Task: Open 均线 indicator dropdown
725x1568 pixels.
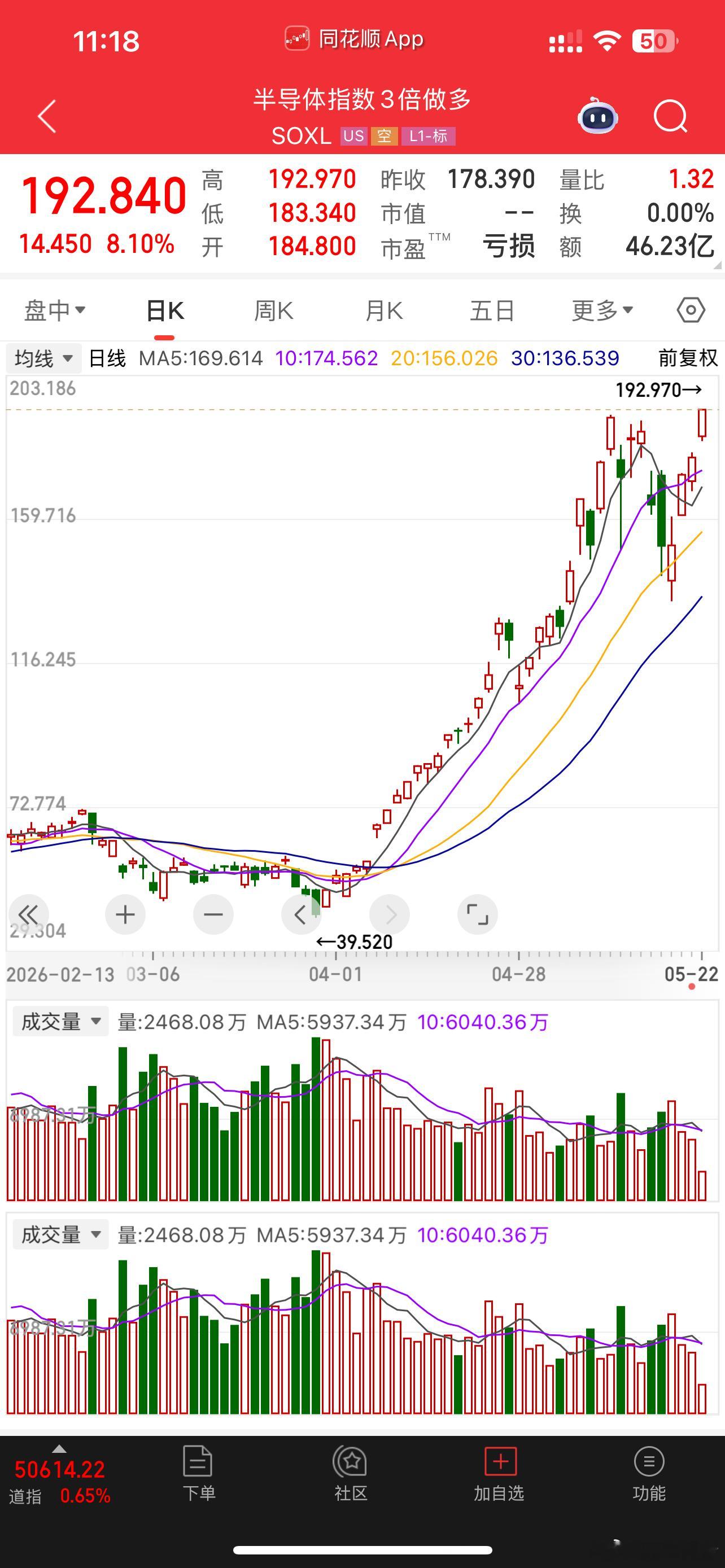Action: [x=43, y=358]
